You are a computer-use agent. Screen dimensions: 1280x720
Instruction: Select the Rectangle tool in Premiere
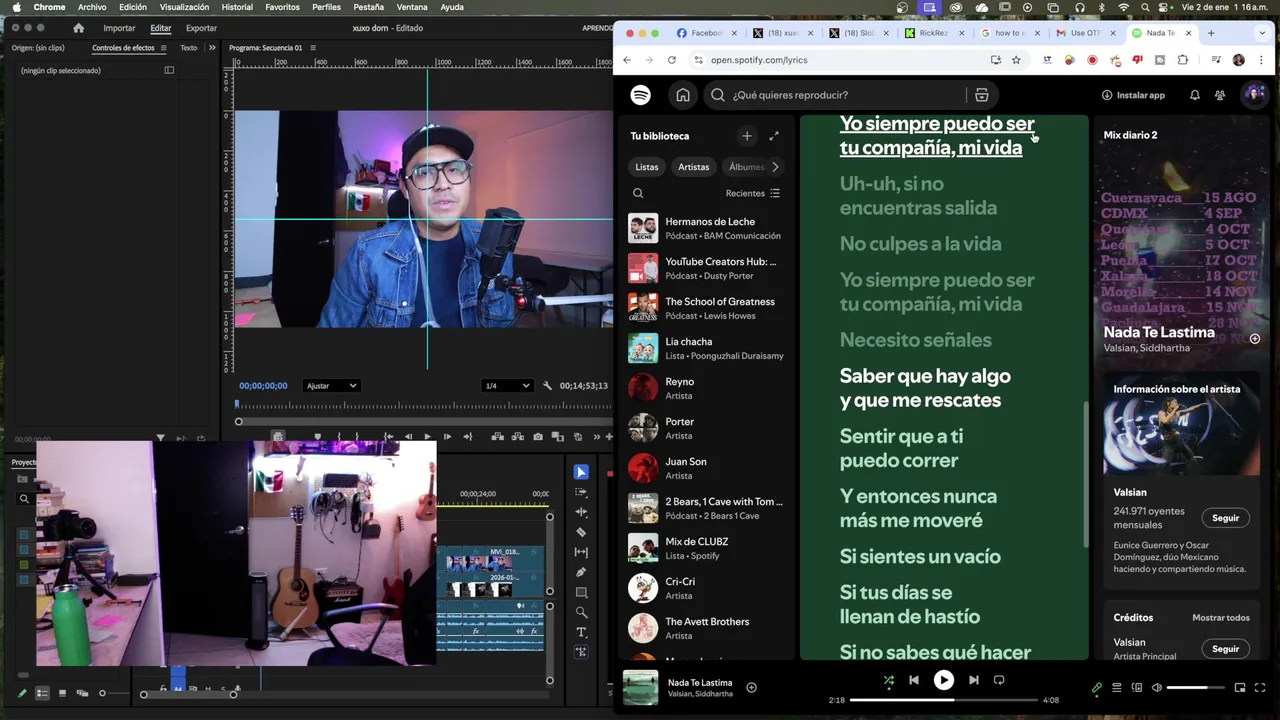(x=581, y=592)
